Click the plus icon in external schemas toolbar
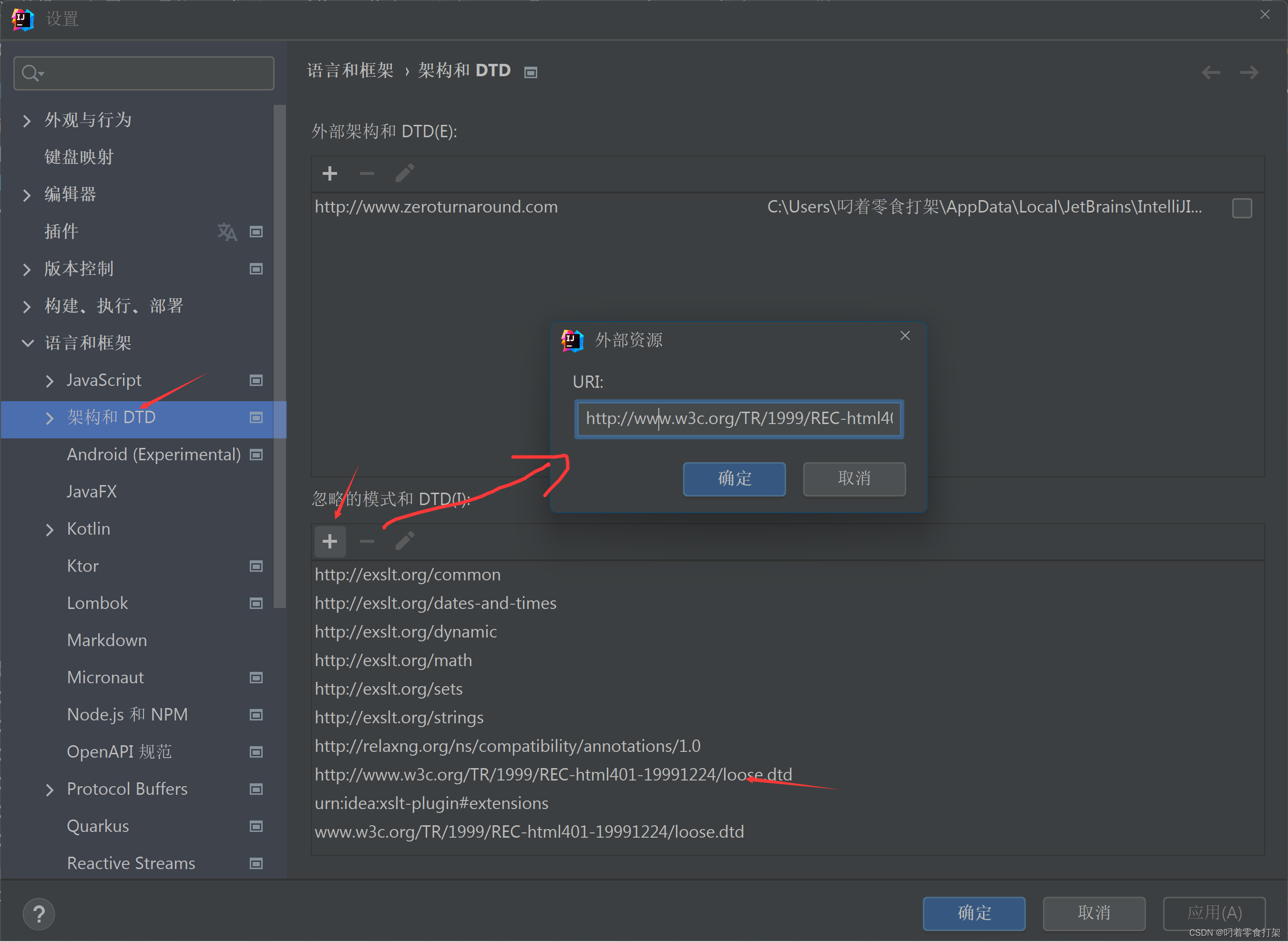This screenshot has height=942, width=1288. pos(330,173)
